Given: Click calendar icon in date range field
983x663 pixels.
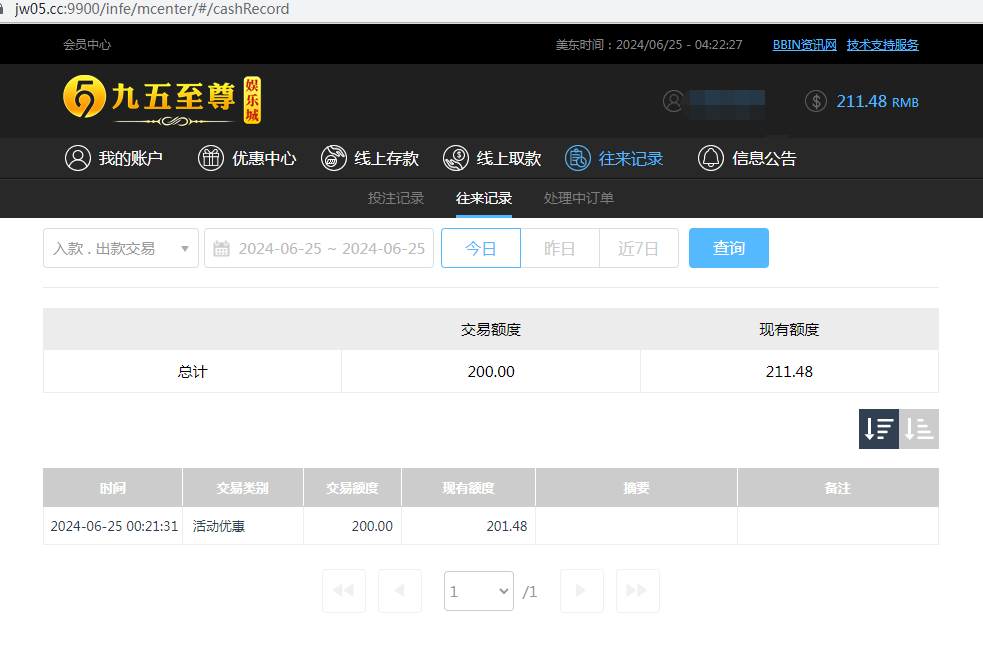Looking at the screenshot, I should click(222, 248).
